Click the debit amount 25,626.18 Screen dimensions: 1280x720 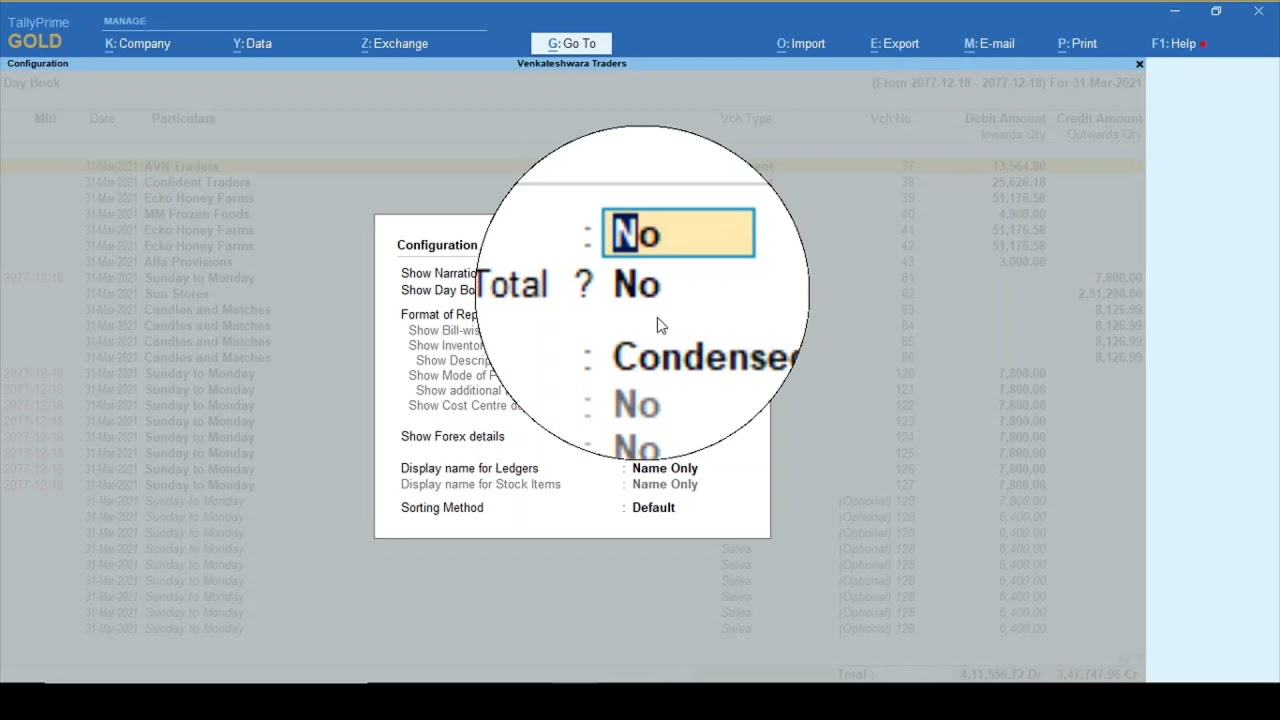pos(1019,182)
